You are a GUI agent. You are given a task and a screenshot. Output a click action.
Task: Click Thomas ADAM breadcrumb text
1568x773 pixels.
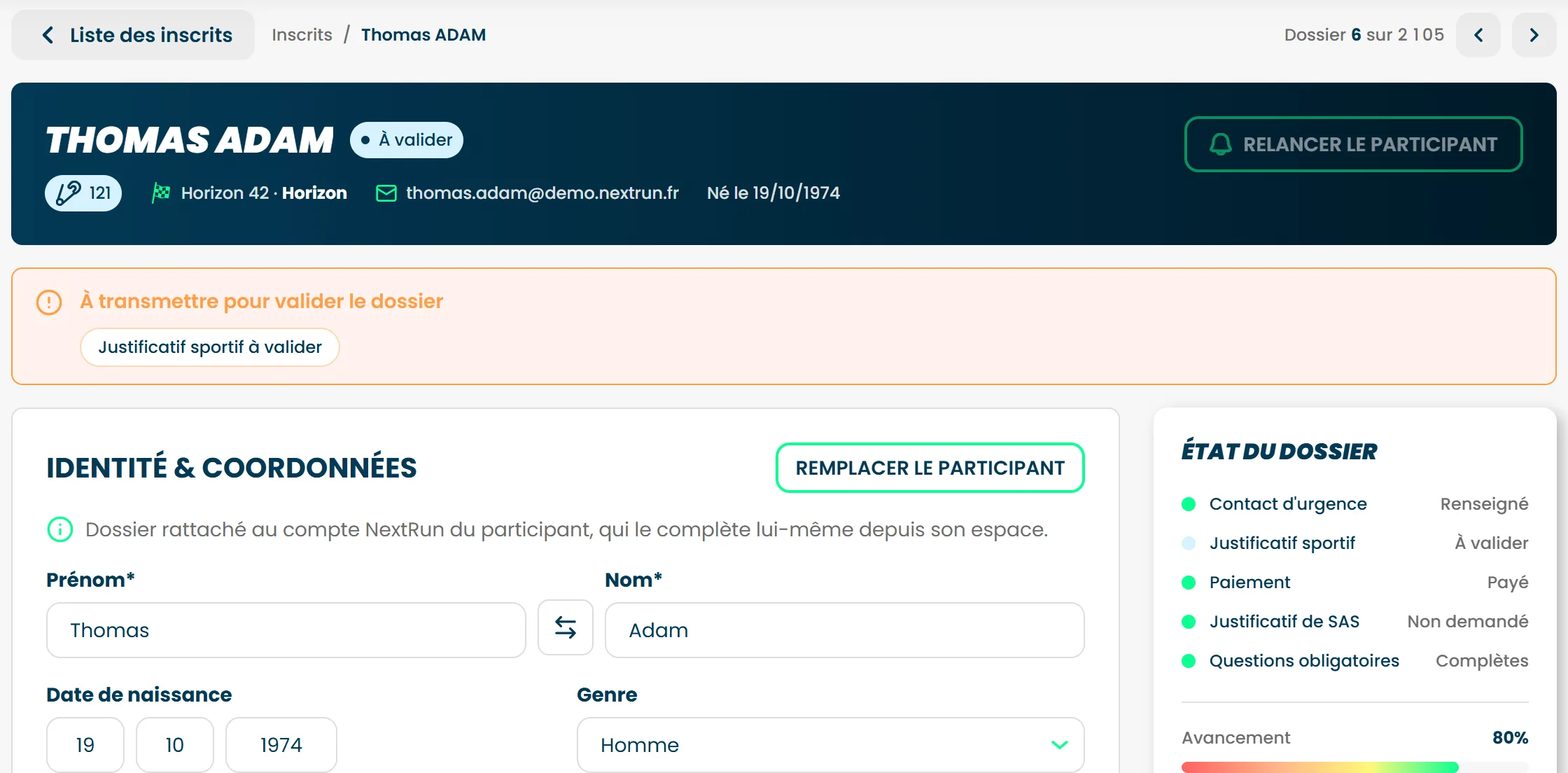(x=423, y=35)
